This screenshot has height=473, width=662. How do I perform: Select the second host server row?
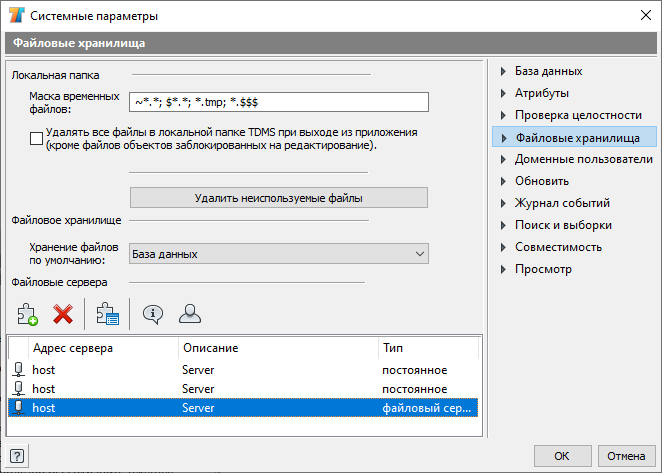[243, 389]
